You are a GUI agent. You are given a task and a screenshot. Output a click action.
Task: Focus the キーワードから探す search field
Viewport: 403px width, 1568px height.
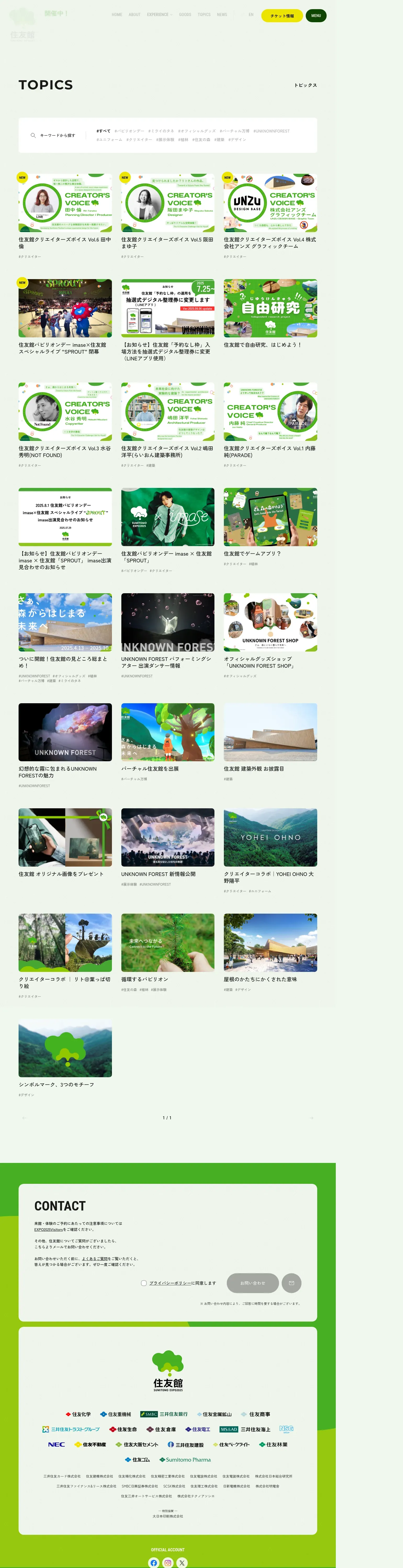tap(58, 135)
